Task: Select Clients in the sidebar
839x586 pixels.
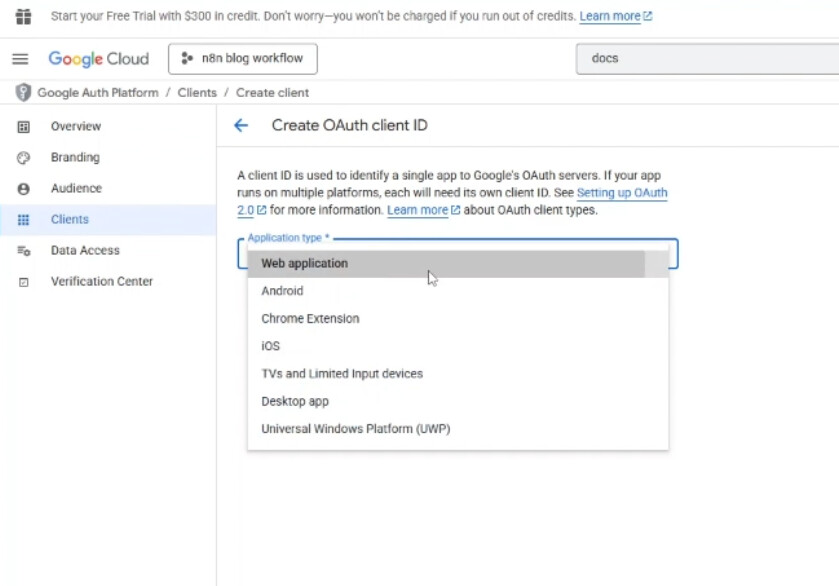Action: [108, 219]
